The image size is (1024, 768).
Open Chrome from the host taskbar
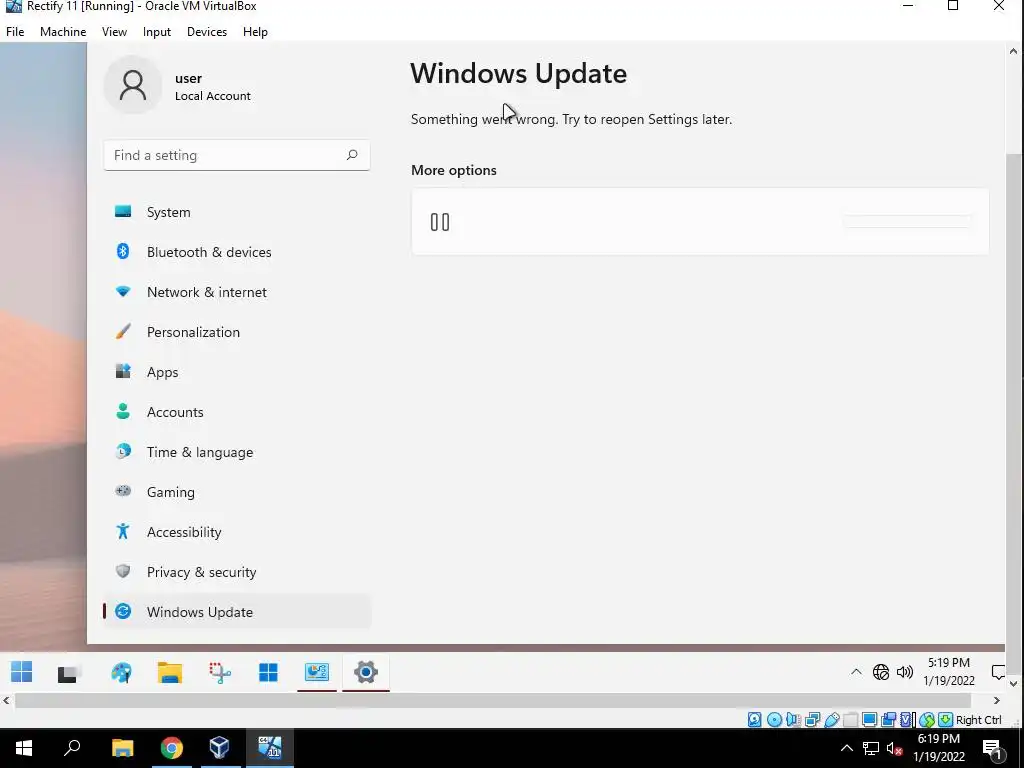171,748
